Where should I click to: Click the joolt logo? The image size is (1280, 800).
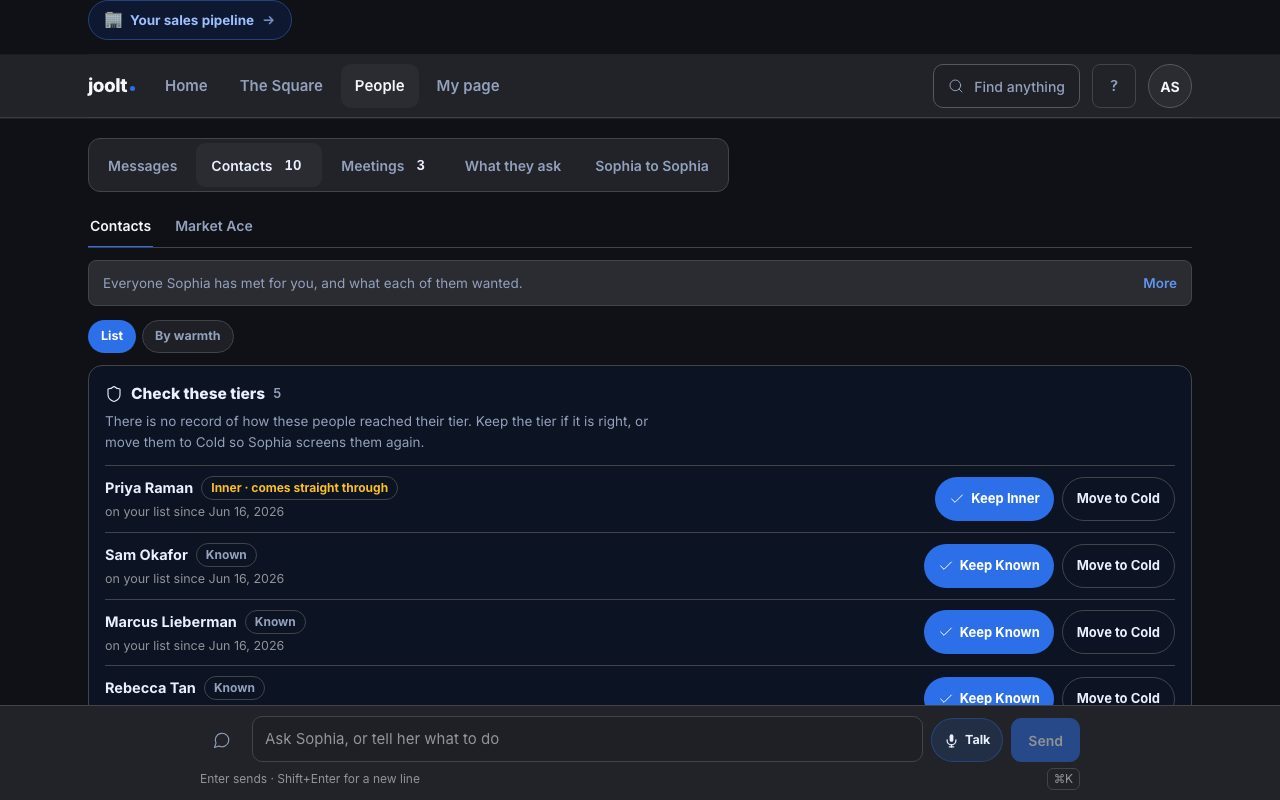coord(111,86)
